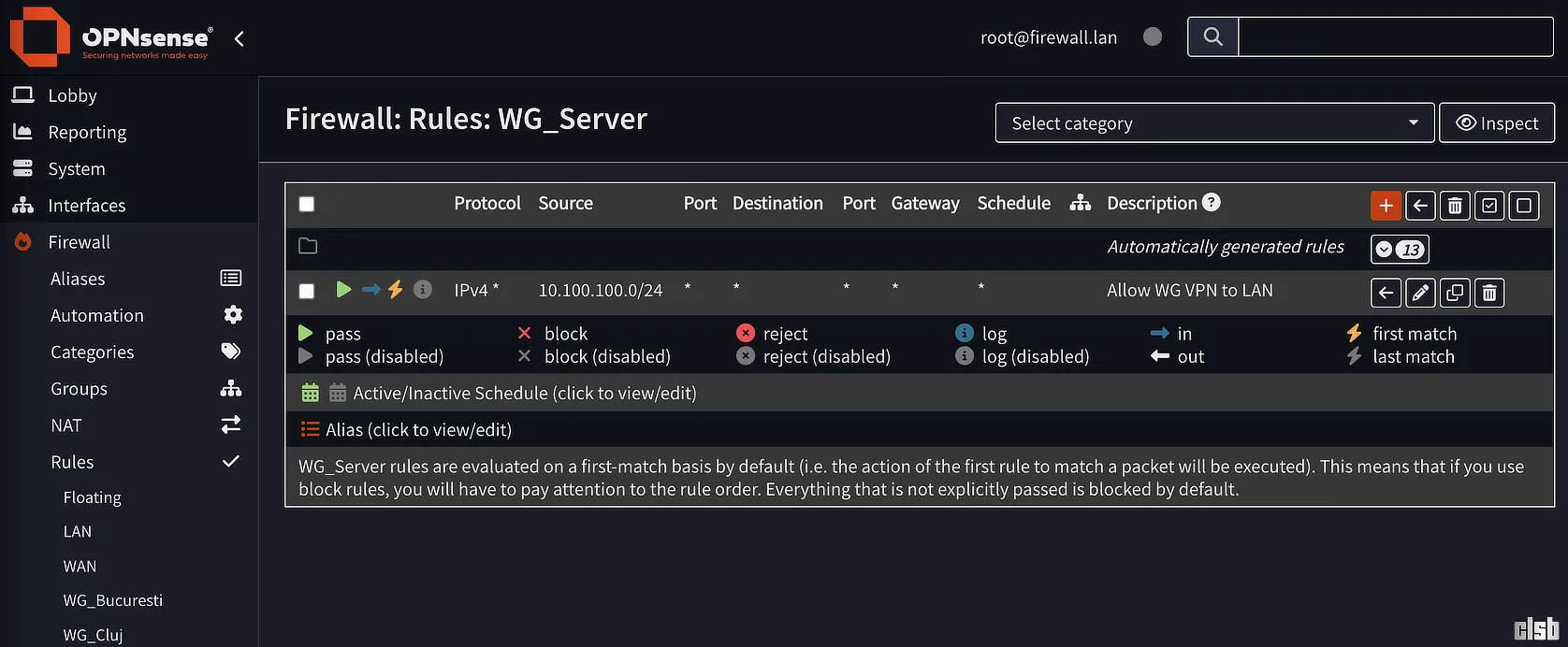
Task: Edit the Allow WG VPN to LAN rule
Action: pos(1420,293)
